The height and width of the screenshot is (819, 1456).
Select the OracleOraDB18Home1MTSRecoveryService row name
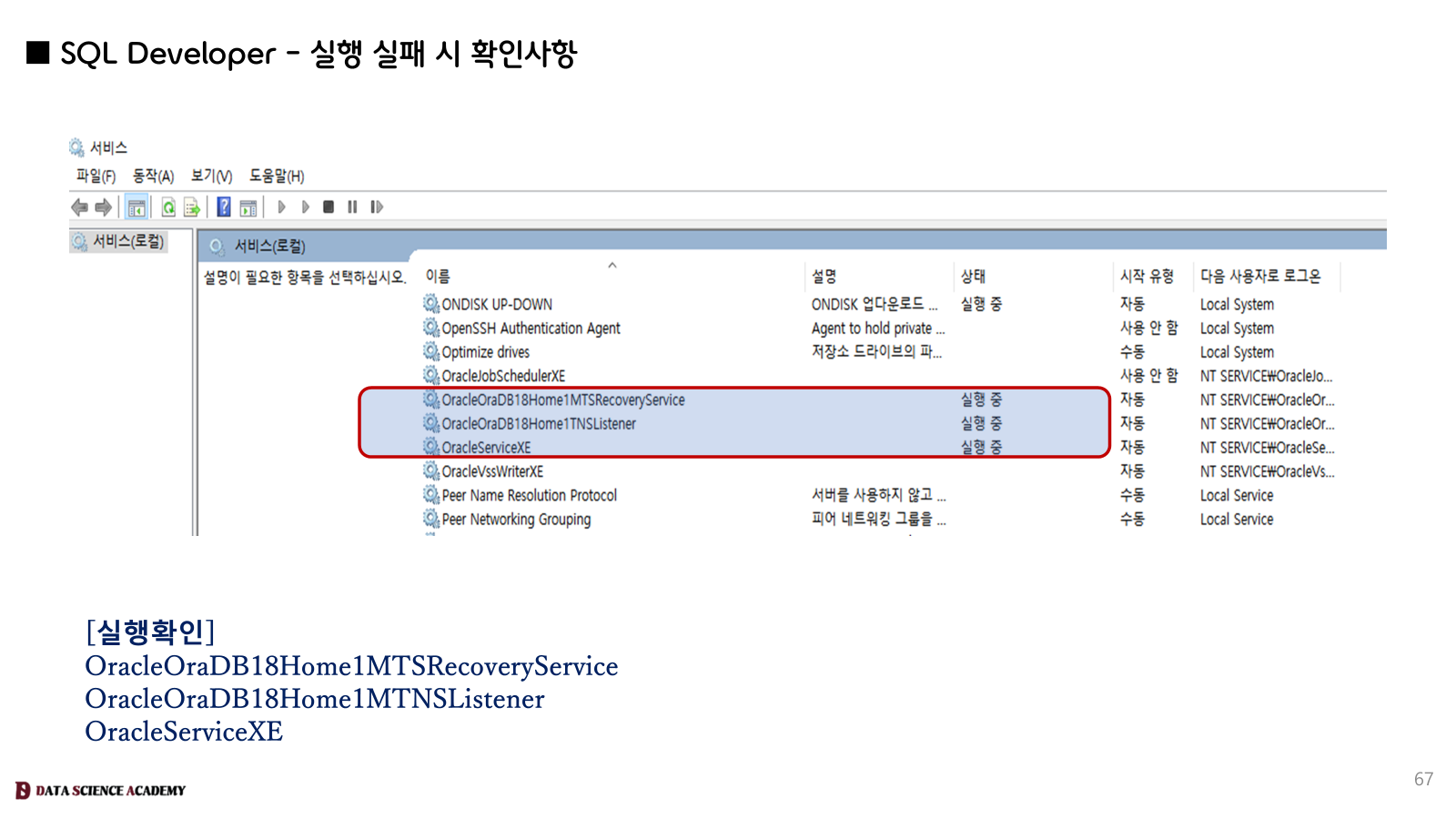coord(563,399)
